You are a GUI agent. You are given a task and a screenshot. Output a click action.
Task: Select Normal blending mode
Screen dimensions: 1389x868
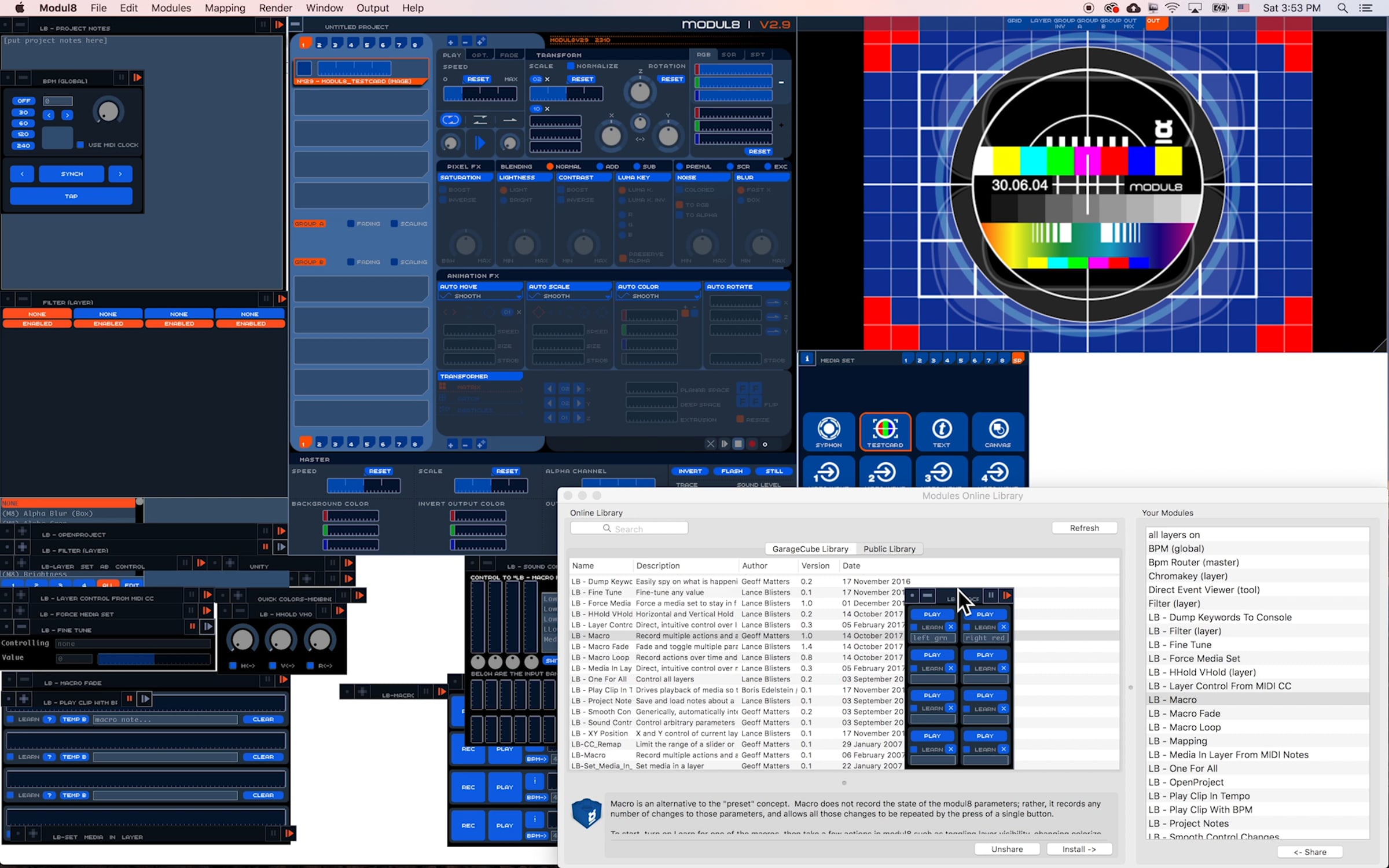point(550,167)
